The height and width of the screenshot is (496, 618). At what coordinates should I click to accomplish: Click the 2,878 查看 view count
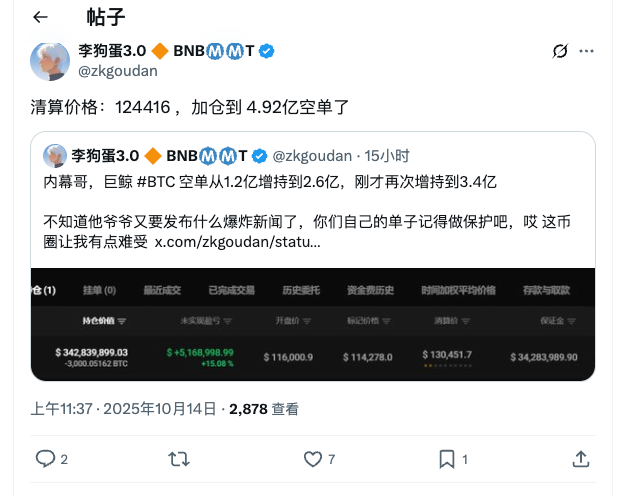pos(264,409)
